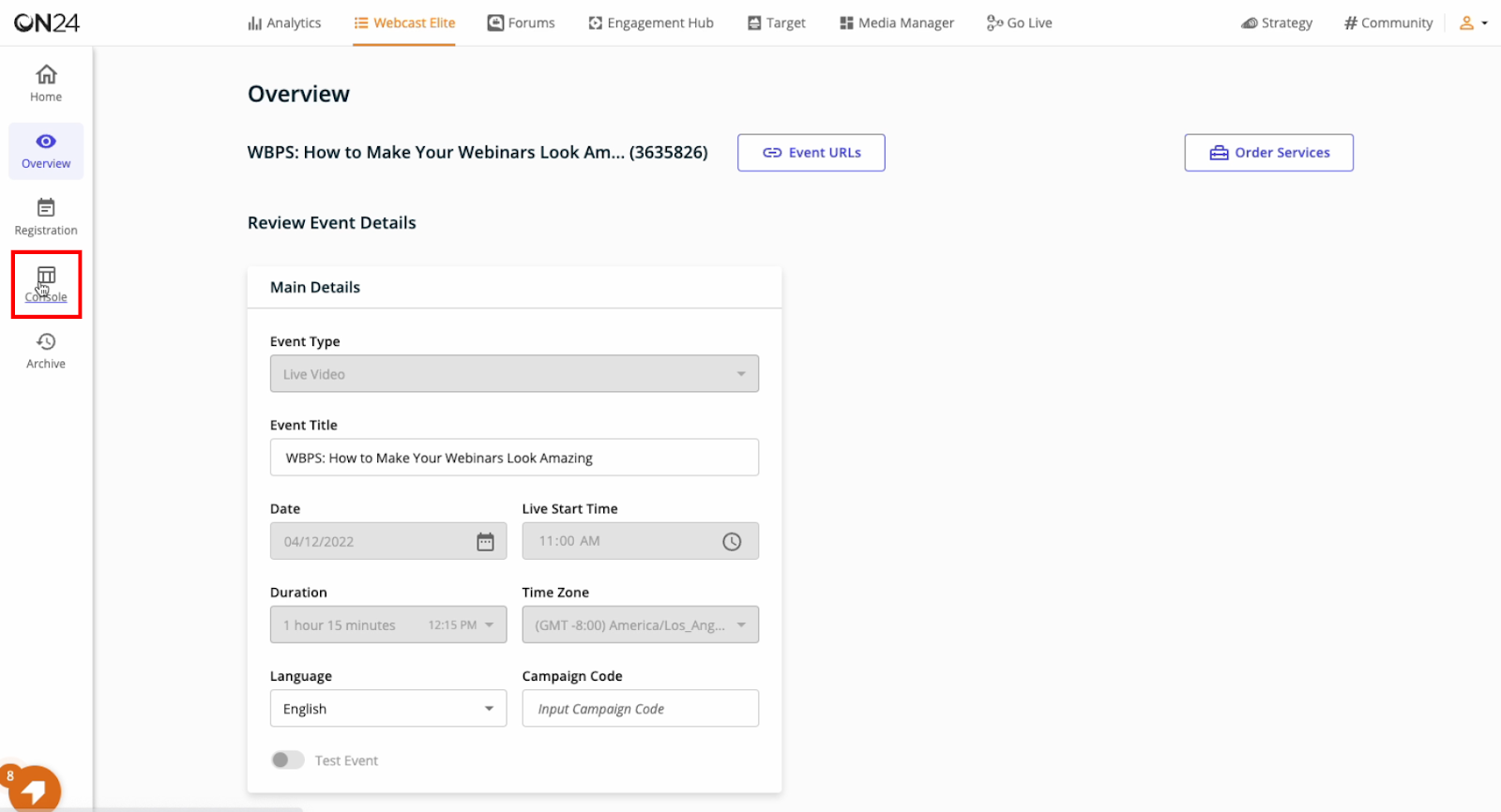Open the Console sidebar icon
This screenshot has height=812, width=1501.
click(46, 275)
